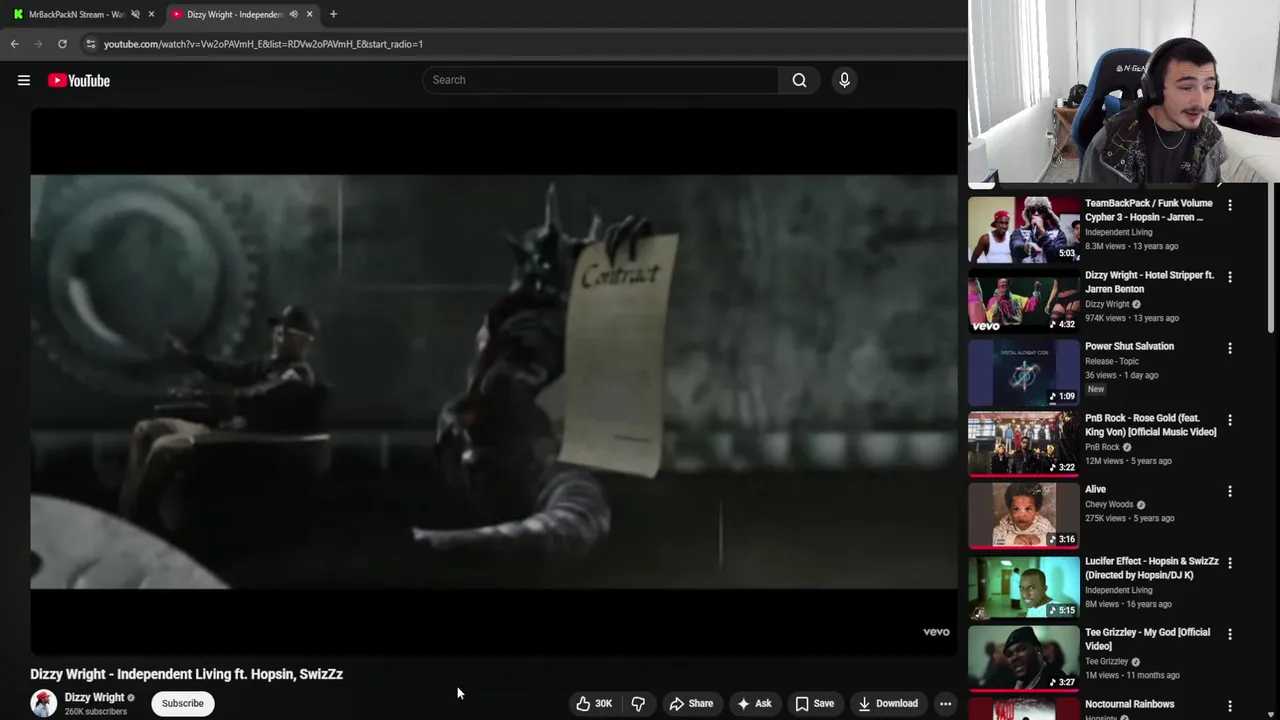Open options menu for Nocturnal Rainbows
The width and height of the screenshot is (1280, 720).
tap(1230, 706)
